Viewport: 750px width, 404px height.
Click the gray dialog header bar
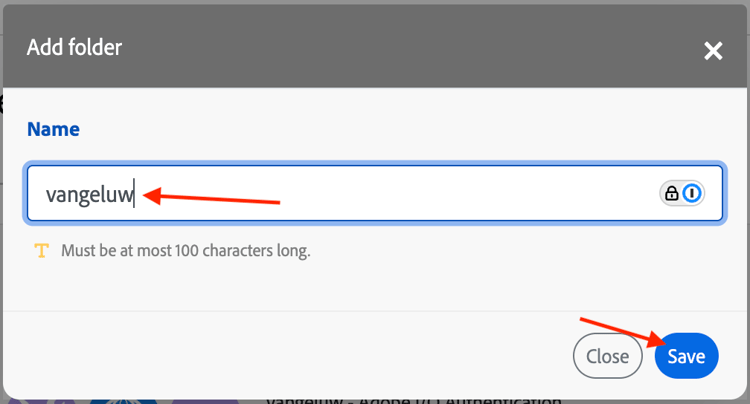375,46
